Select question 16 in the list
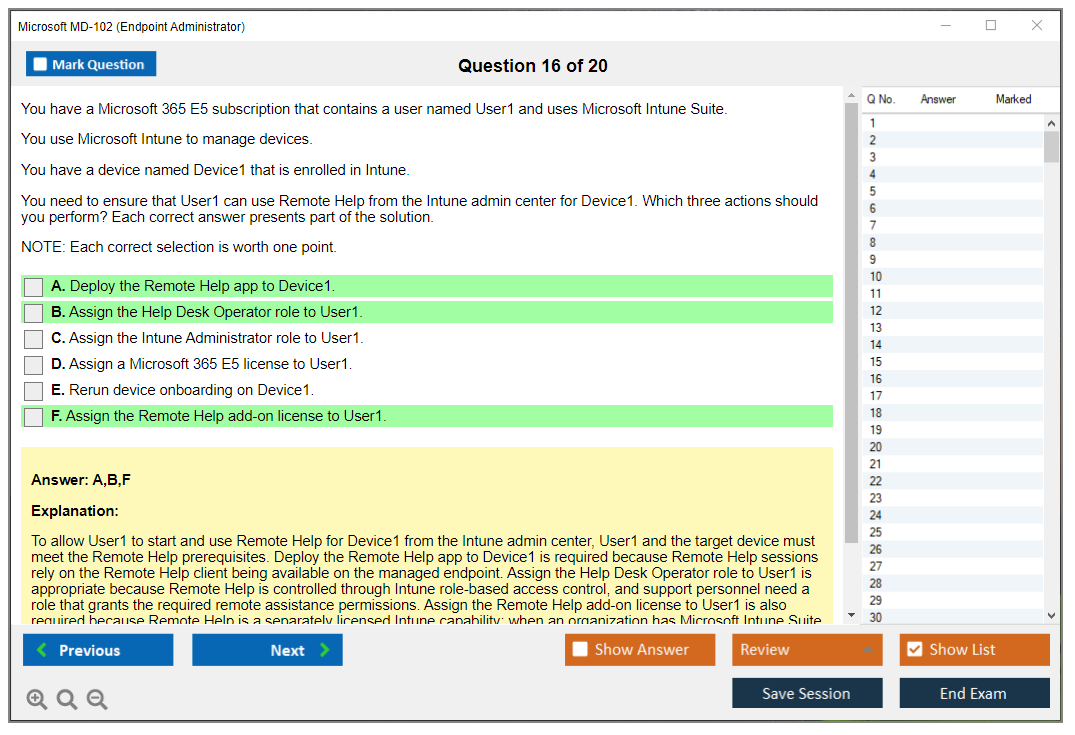The width and height of the screenshot is (1075, 735). point(953,379)
